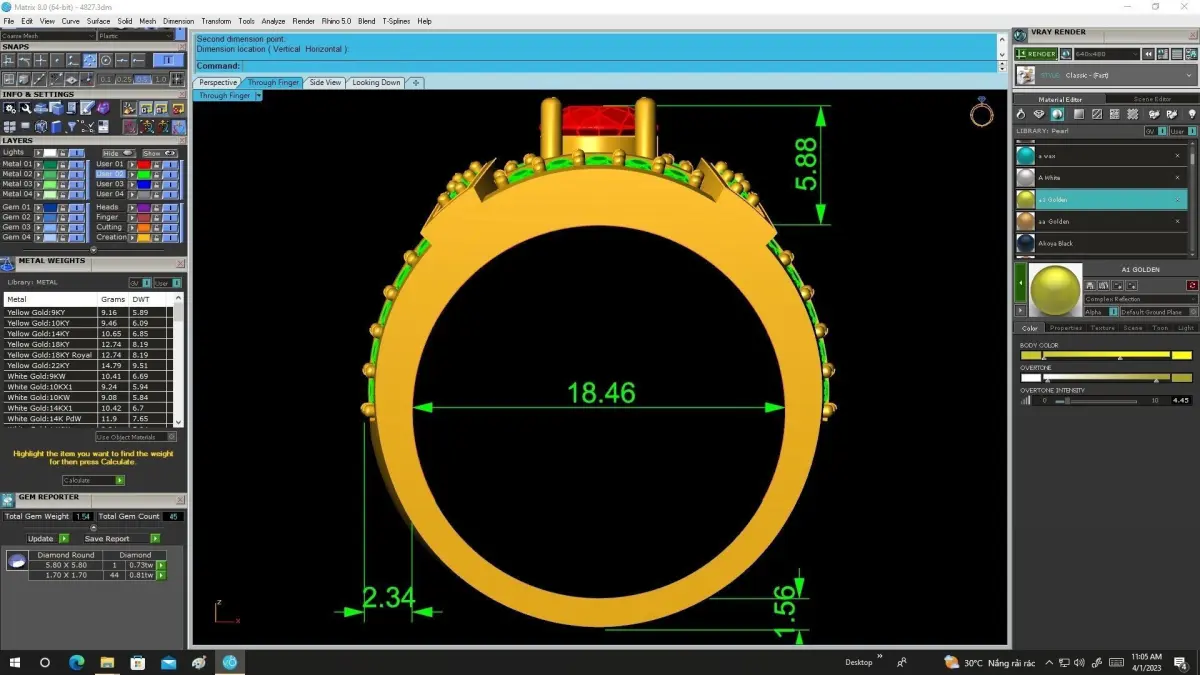Viewport: 1200px width, 675px height.
Task: Toggle lock on Gem 01 layer
Action: coord(63,208)
